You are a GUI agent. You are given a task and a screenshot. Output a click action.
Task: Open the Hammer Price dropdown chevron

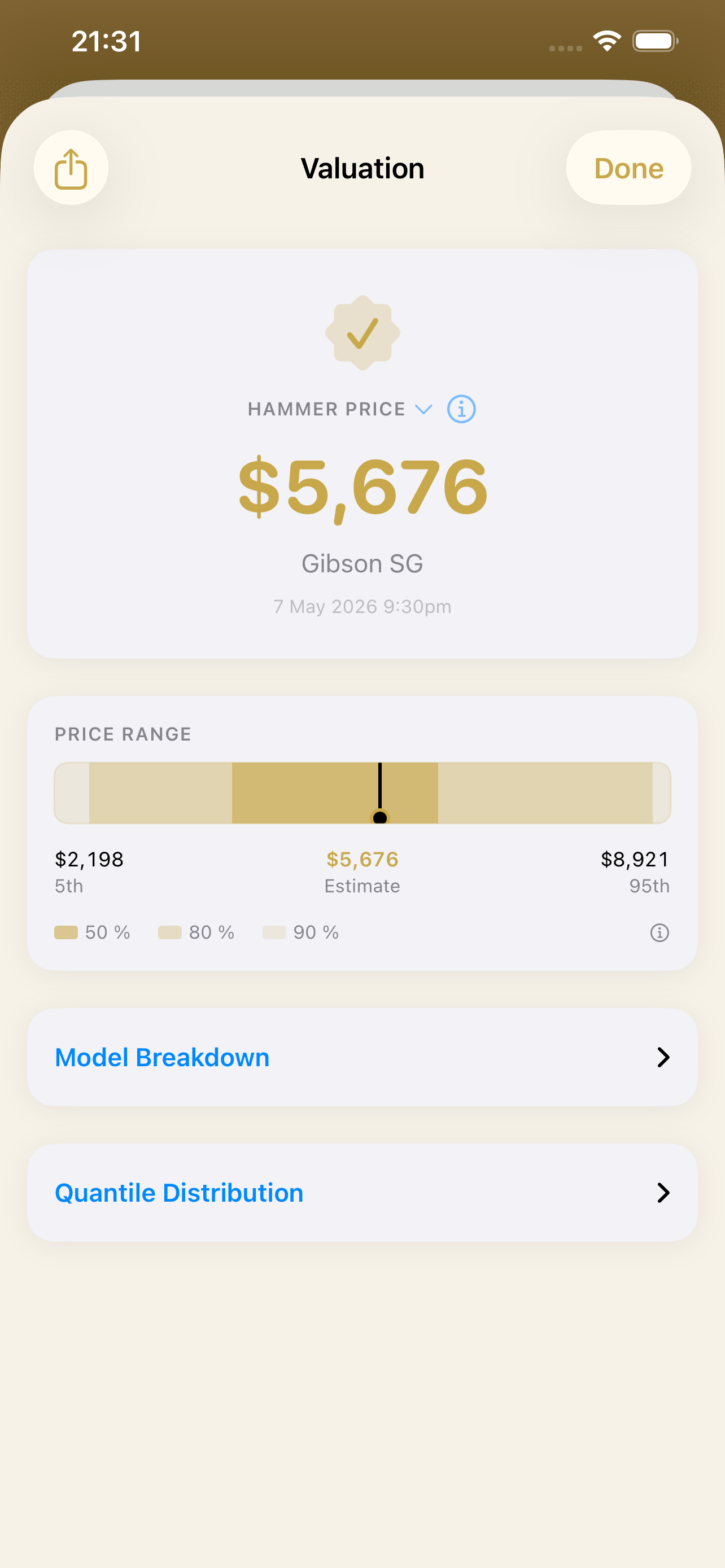(x=423, y=409)
